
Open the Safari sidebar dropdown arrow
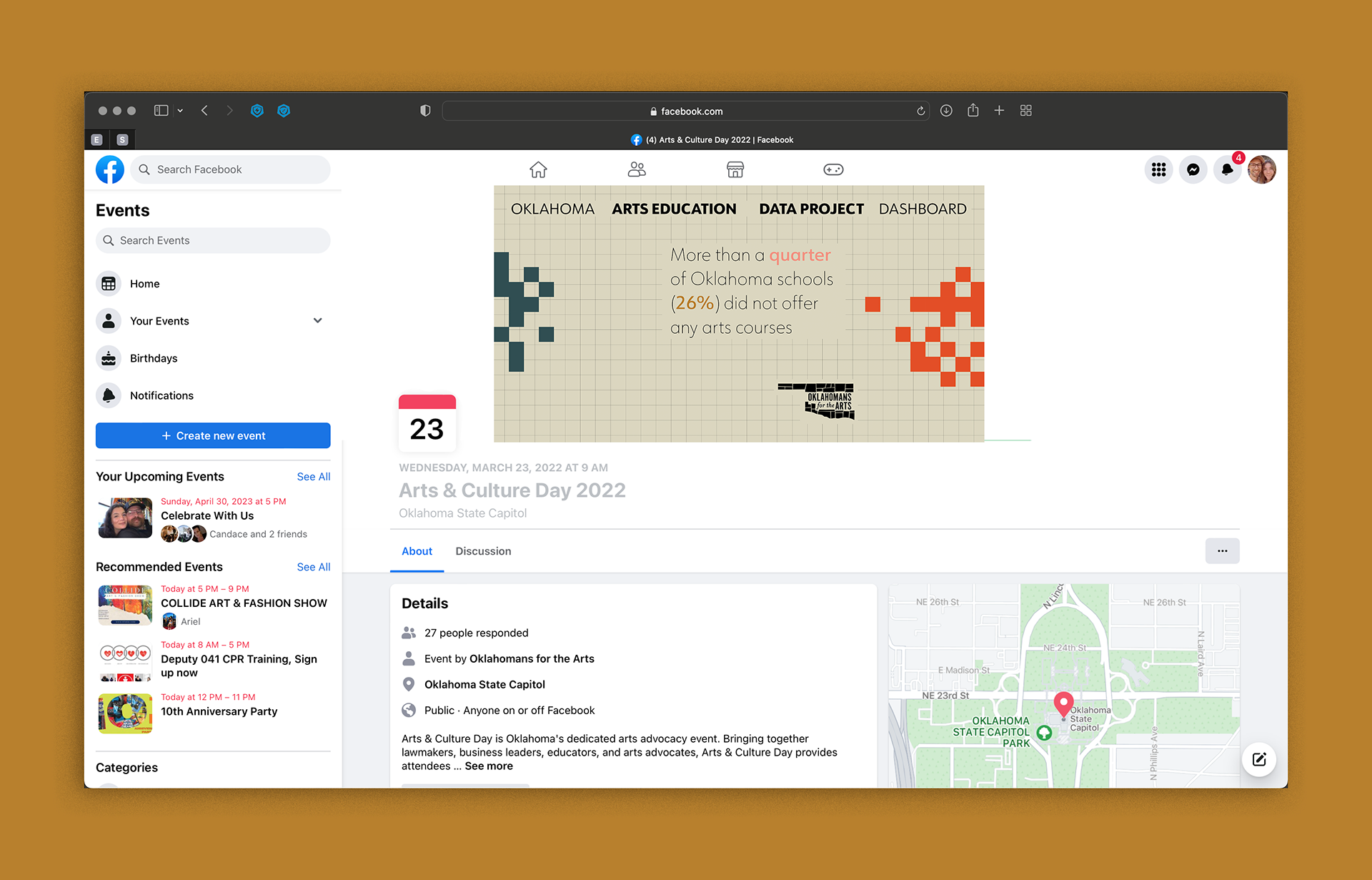coord(180,111)
